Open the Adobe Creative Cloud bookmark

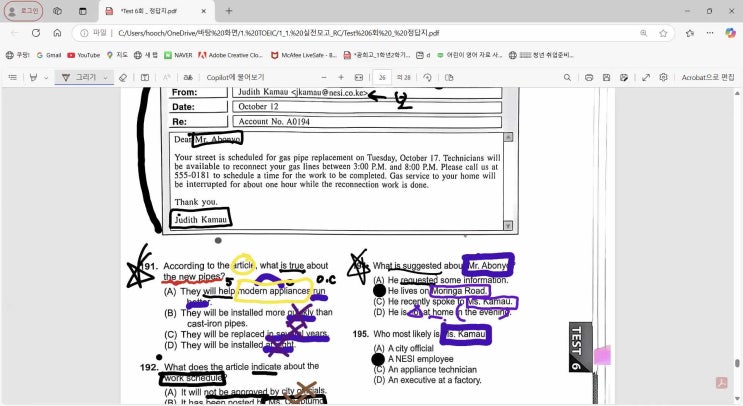coord(230,55)
